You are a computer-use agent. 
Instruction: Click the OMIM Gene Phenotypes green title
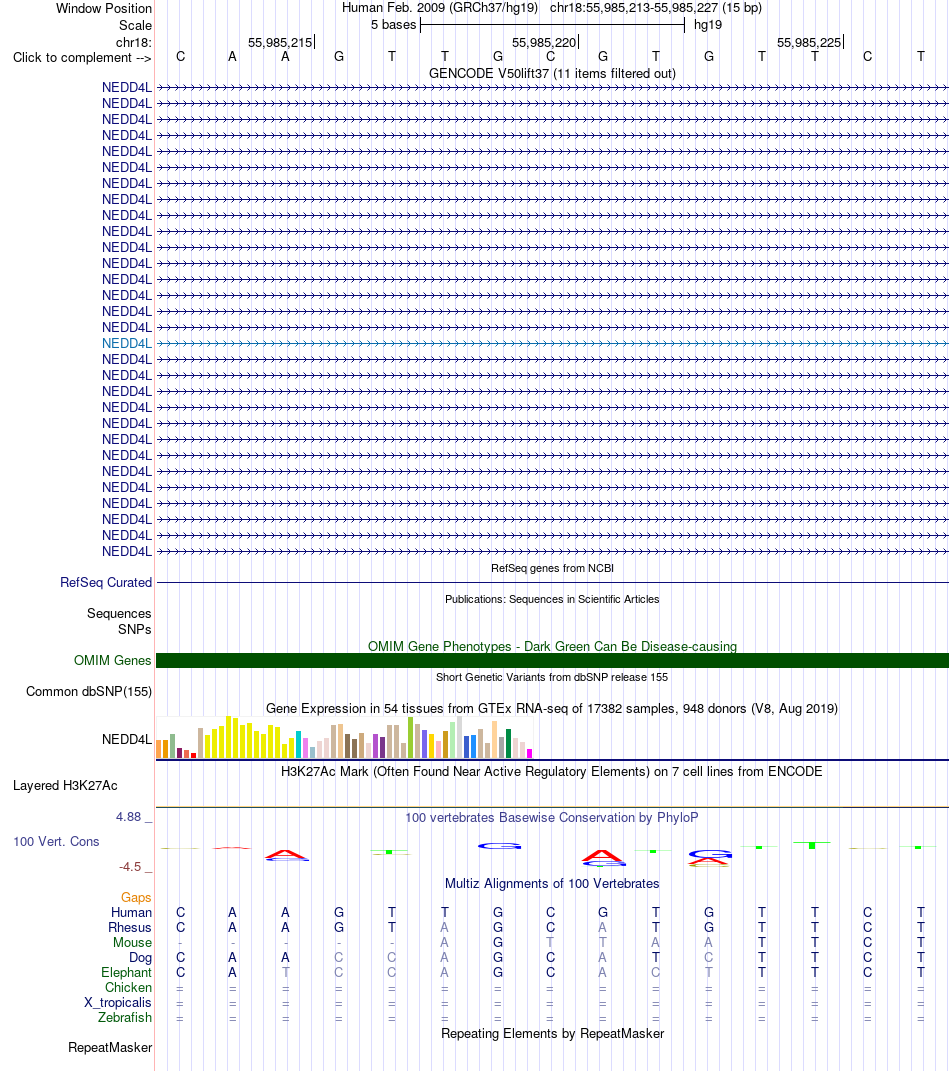[553, 646]
